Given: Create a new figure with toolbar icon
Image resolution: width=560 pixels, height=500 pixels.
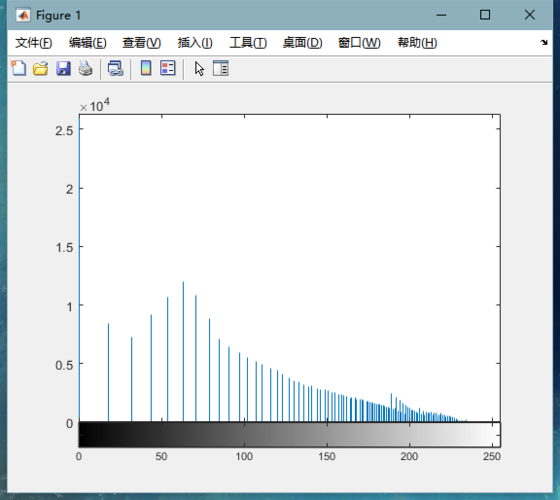Looking at the screenshot, I should [19, 68].
